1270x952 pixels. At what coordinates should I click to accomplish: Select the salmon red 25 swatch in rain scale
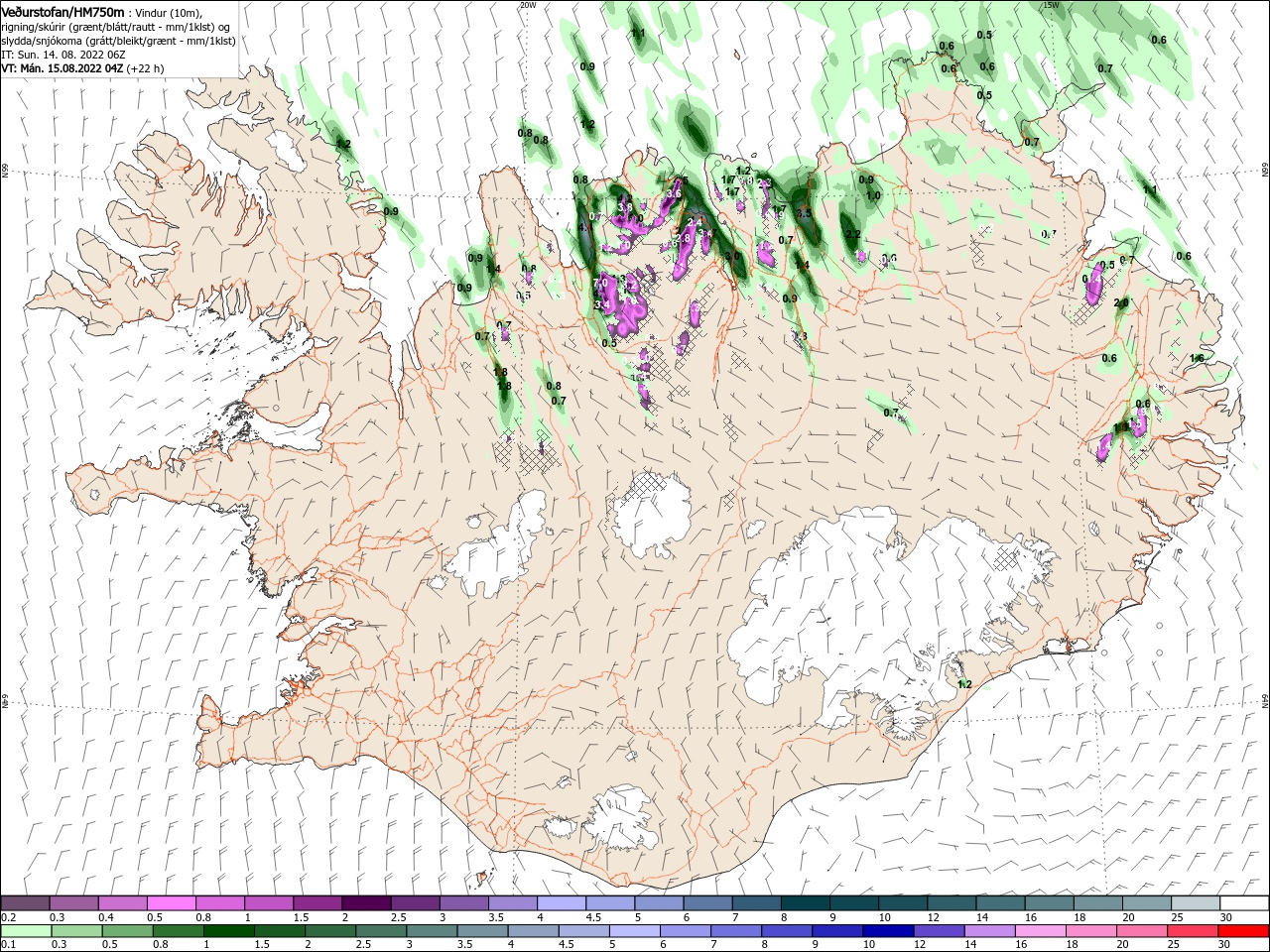1193,931
